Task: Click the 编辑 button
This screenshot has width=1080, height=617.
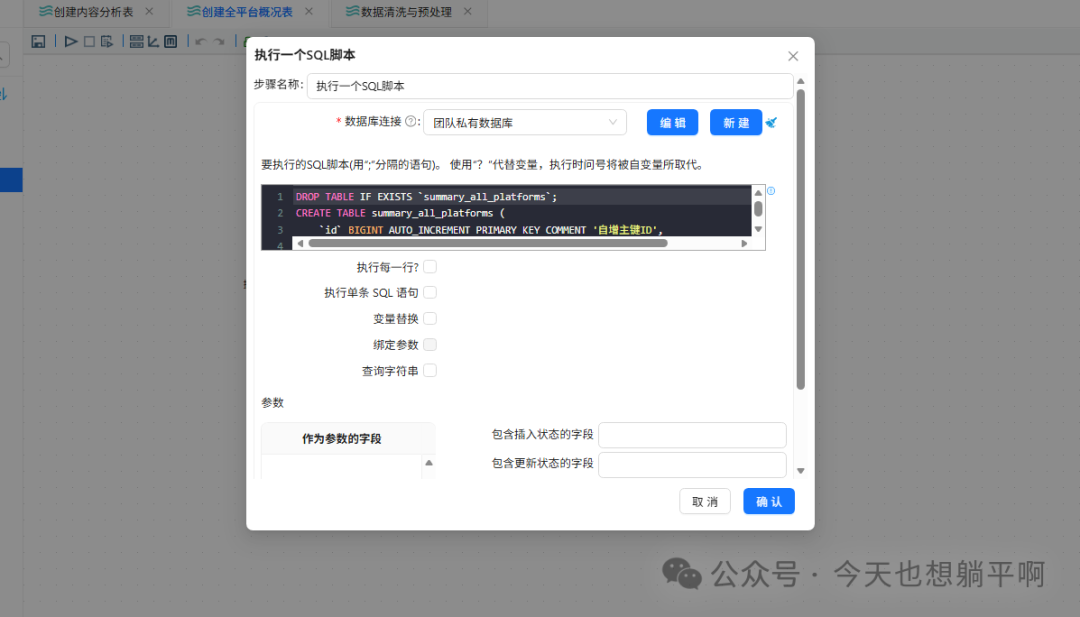Action: coord(672,123)
